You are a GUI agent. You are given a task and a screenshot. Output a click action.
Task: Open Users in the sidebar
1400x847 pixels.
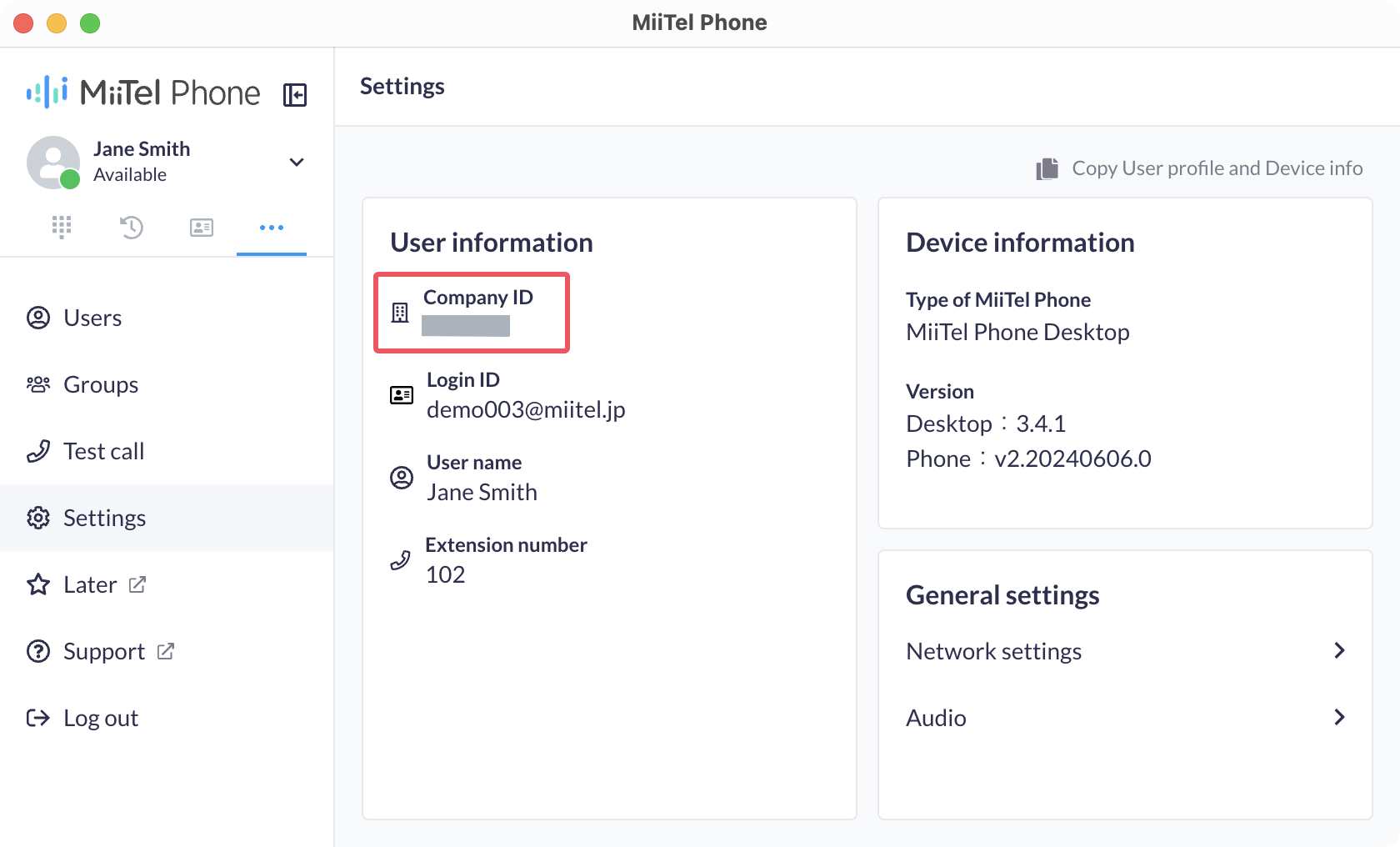tap(167, 318)
